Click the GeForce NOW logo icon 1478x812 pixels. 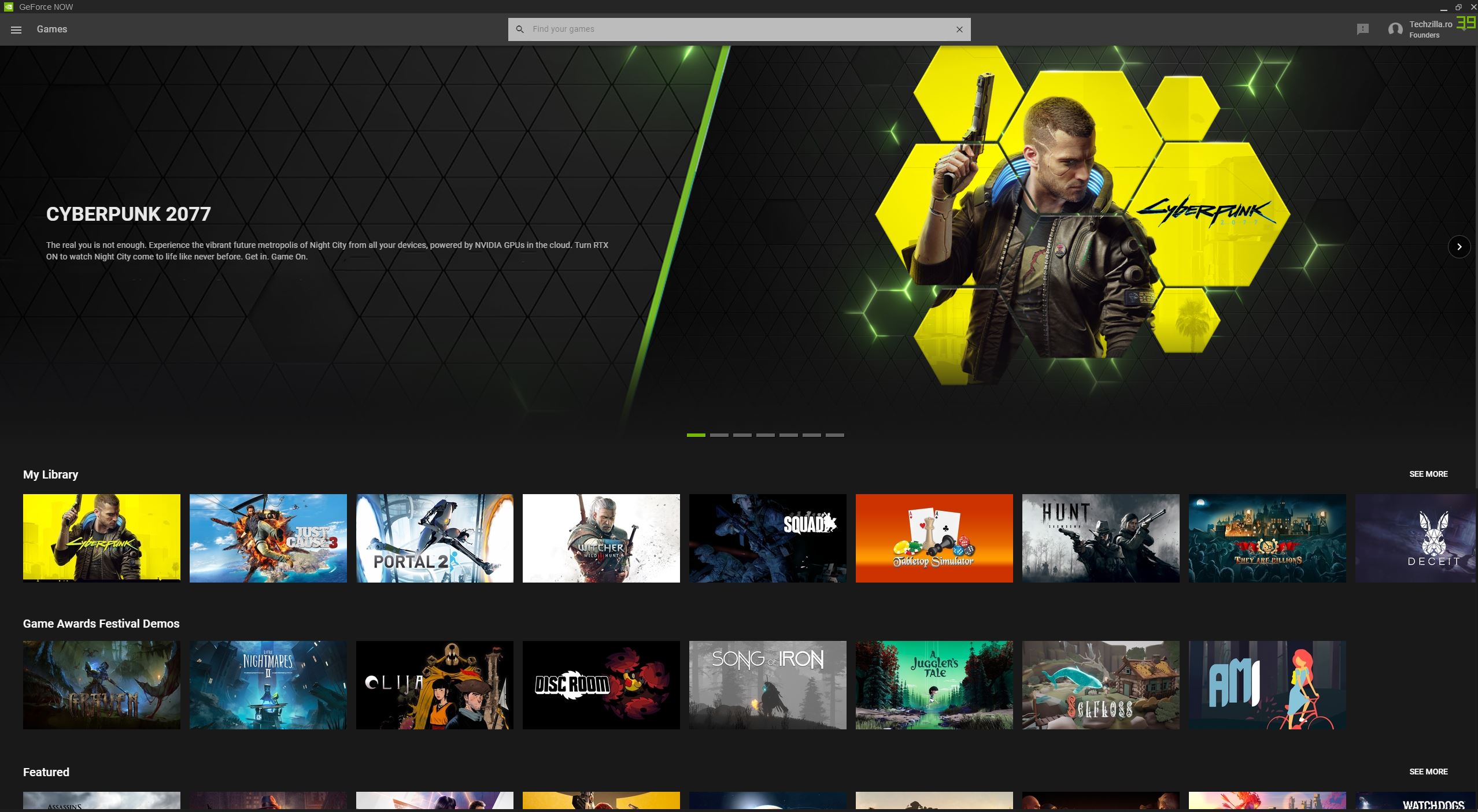(8, 7)
